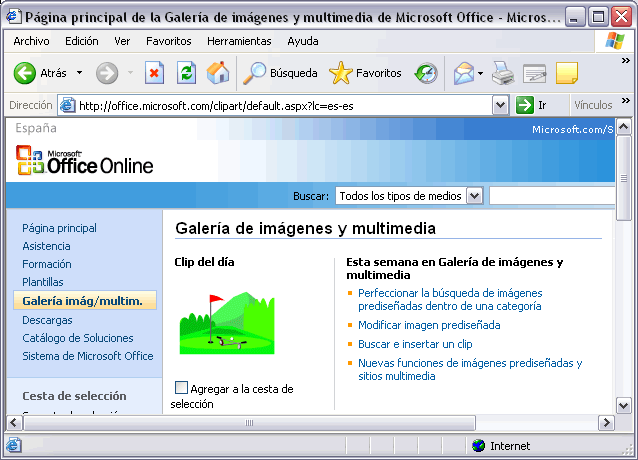638x460 pixels.
Task: Open the 'Todos los tipos de medios' dropdown
Action: (x=474, y=196)
